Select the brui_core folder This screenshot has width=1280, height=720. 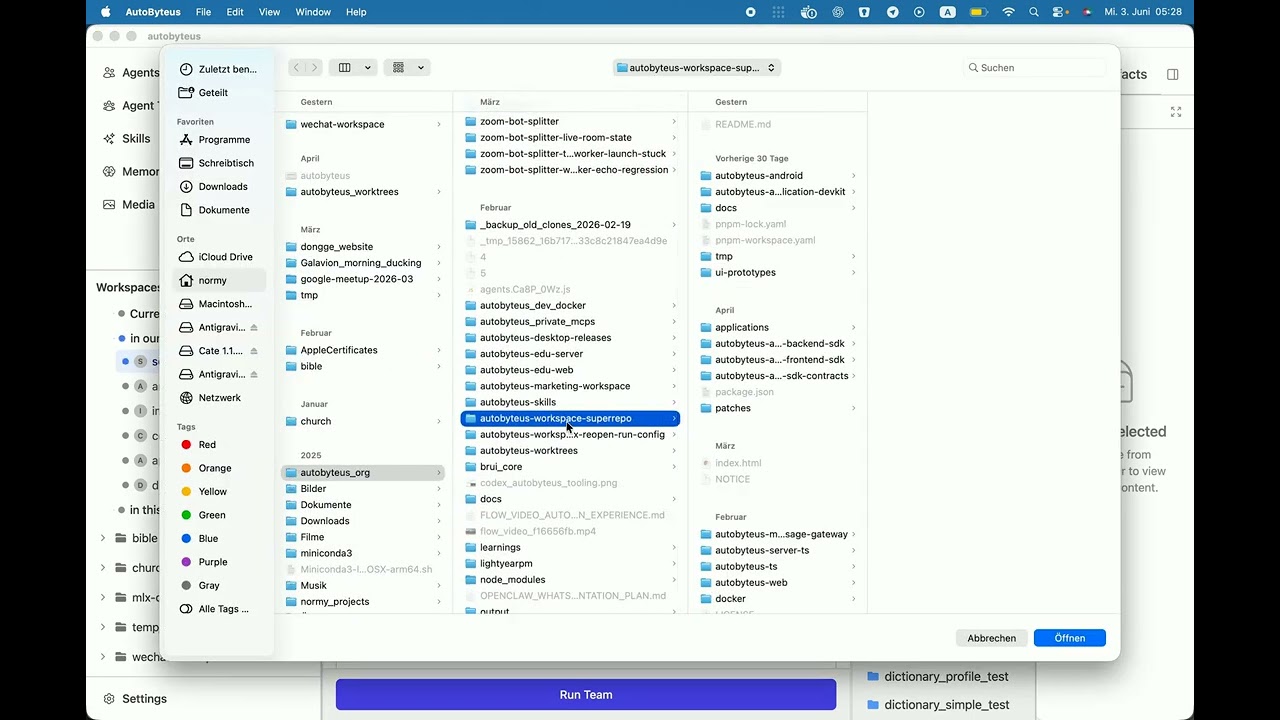[570, 467]
